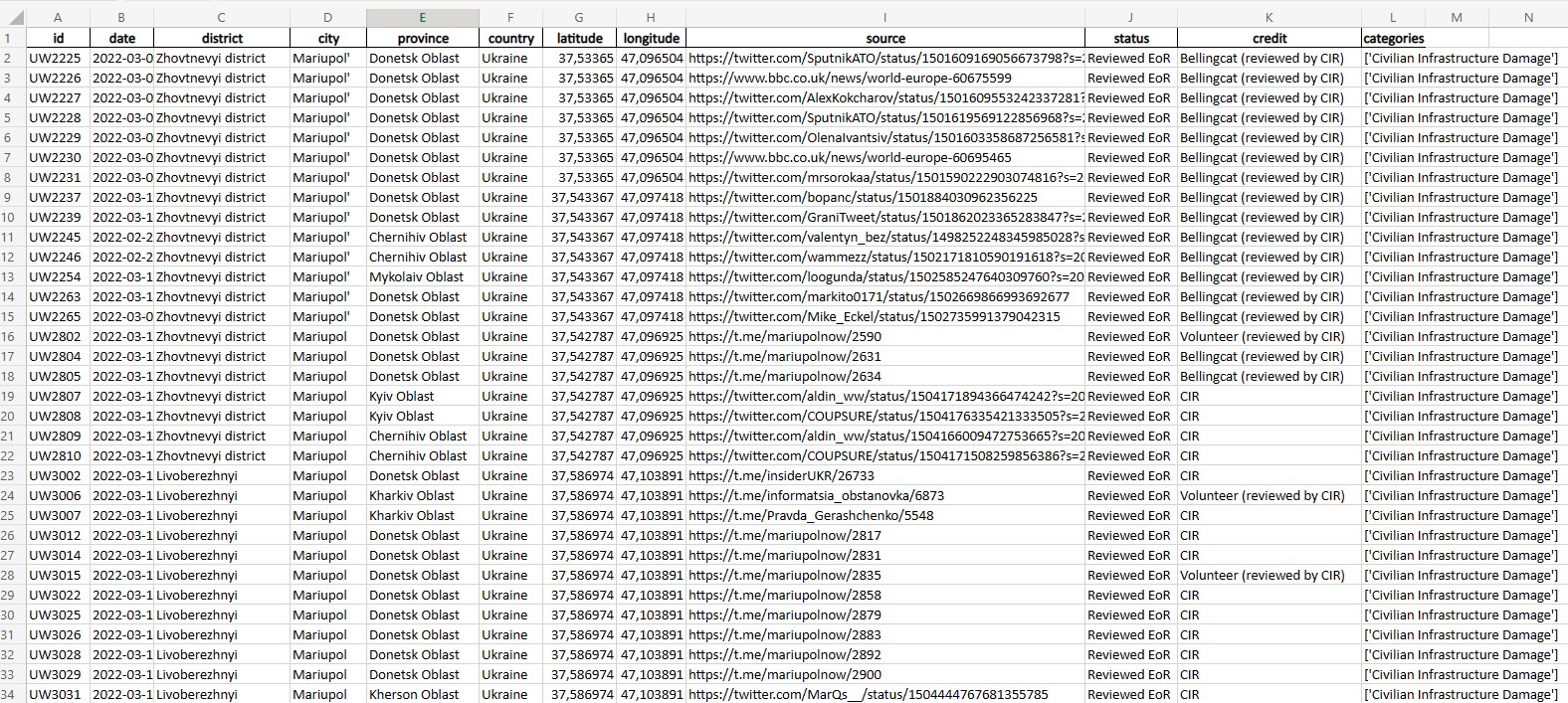Click the categories cell in the UW3014 row
Screen dimensions: 1568x703
click(1463, 555)
